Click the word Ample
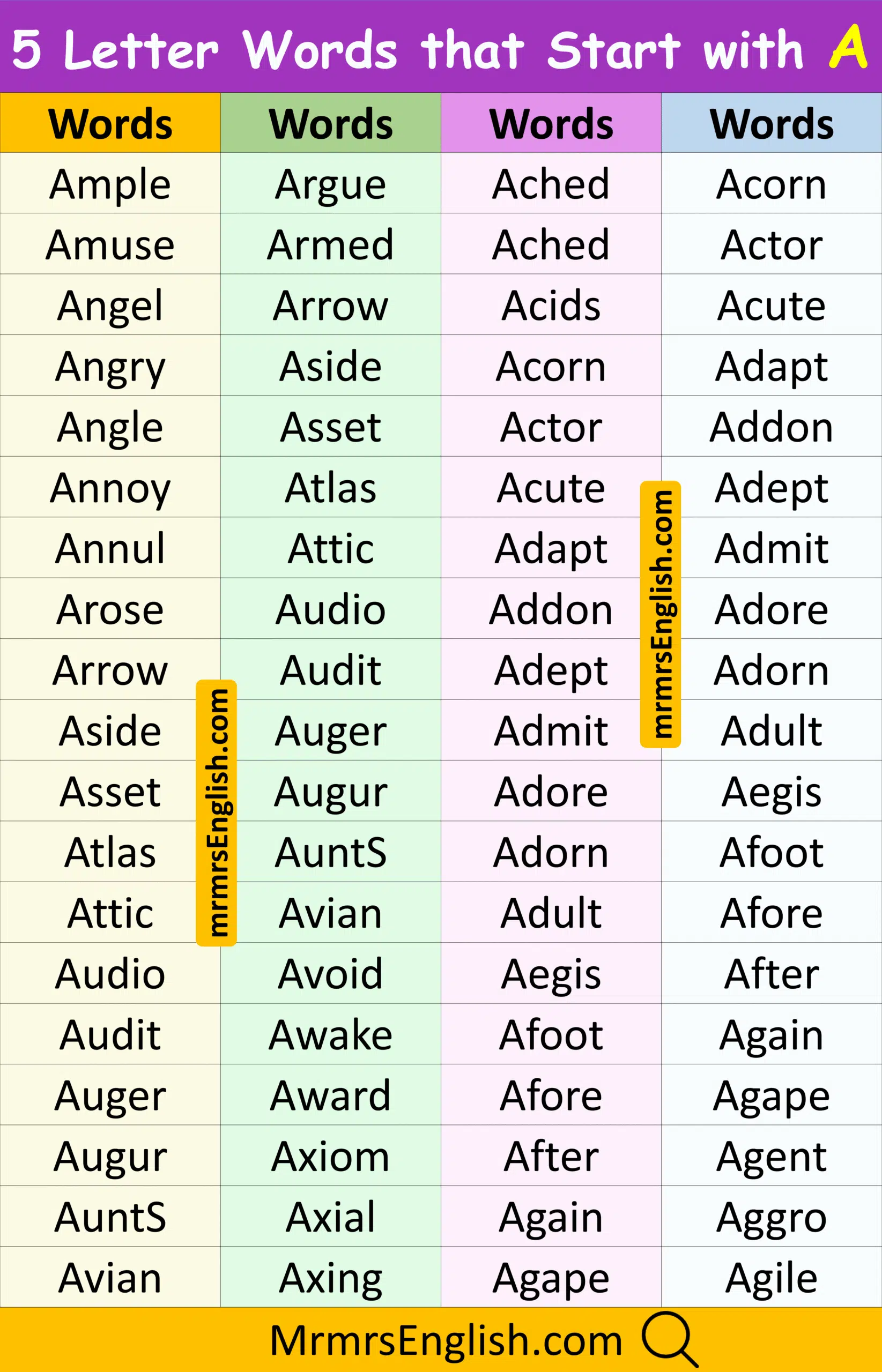This screenshot has width=882, height=1372. pyautogui.click(x=110, y=184)
